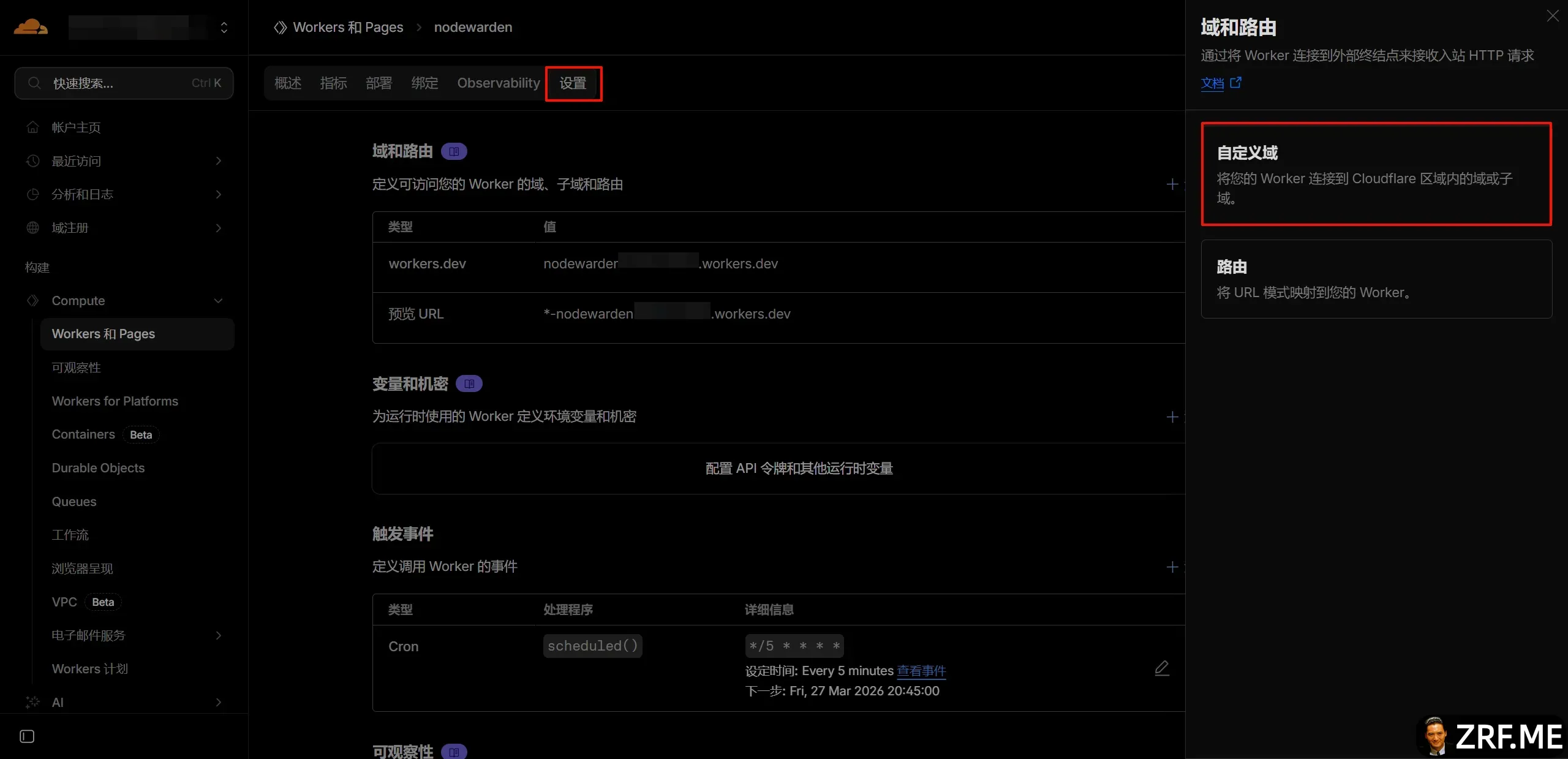Click the AI sparkle icon
The height and width of the screenshot is (759, 1568).
pos(33,702)
